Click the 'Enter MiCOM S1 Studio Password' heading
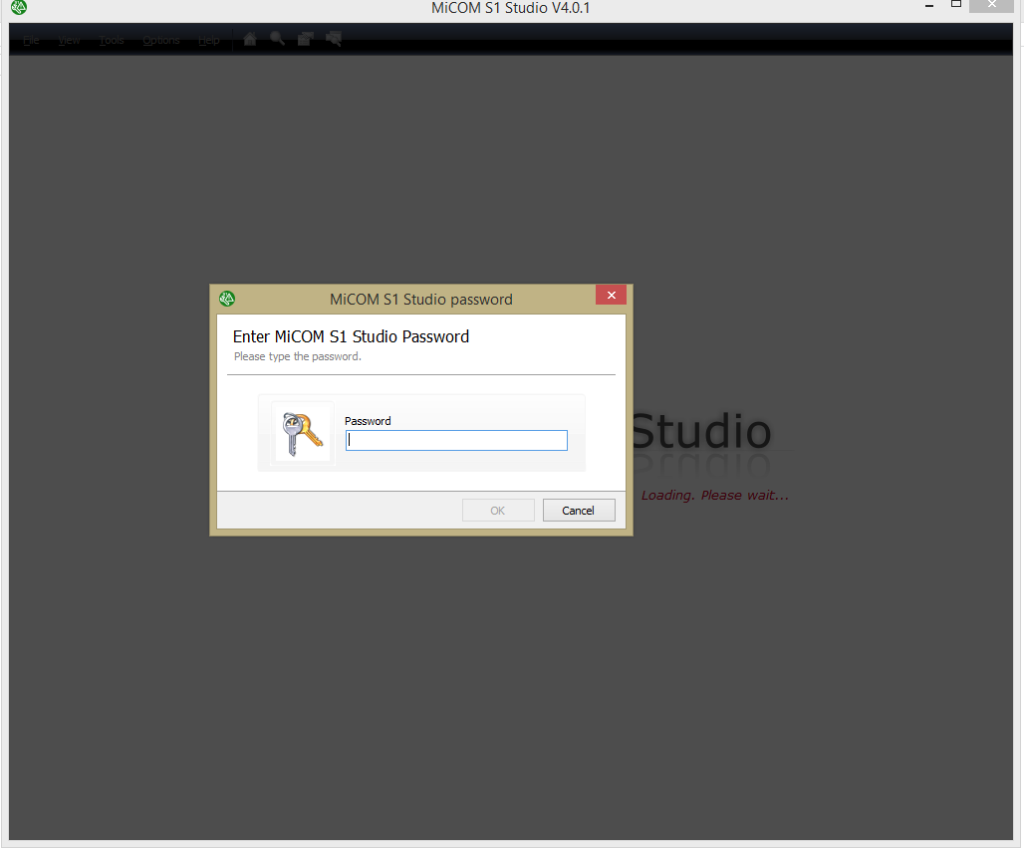 [351, 336]
